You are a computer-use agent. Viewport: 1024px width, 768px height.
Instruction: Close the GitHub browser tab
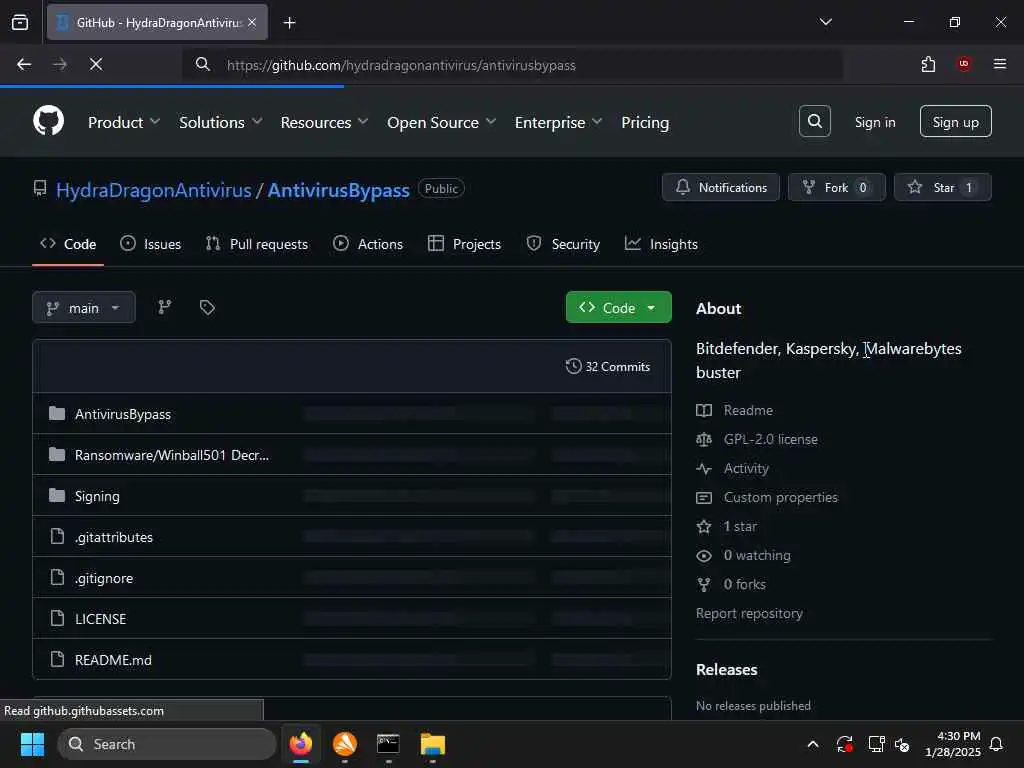[x=252, y=22]
